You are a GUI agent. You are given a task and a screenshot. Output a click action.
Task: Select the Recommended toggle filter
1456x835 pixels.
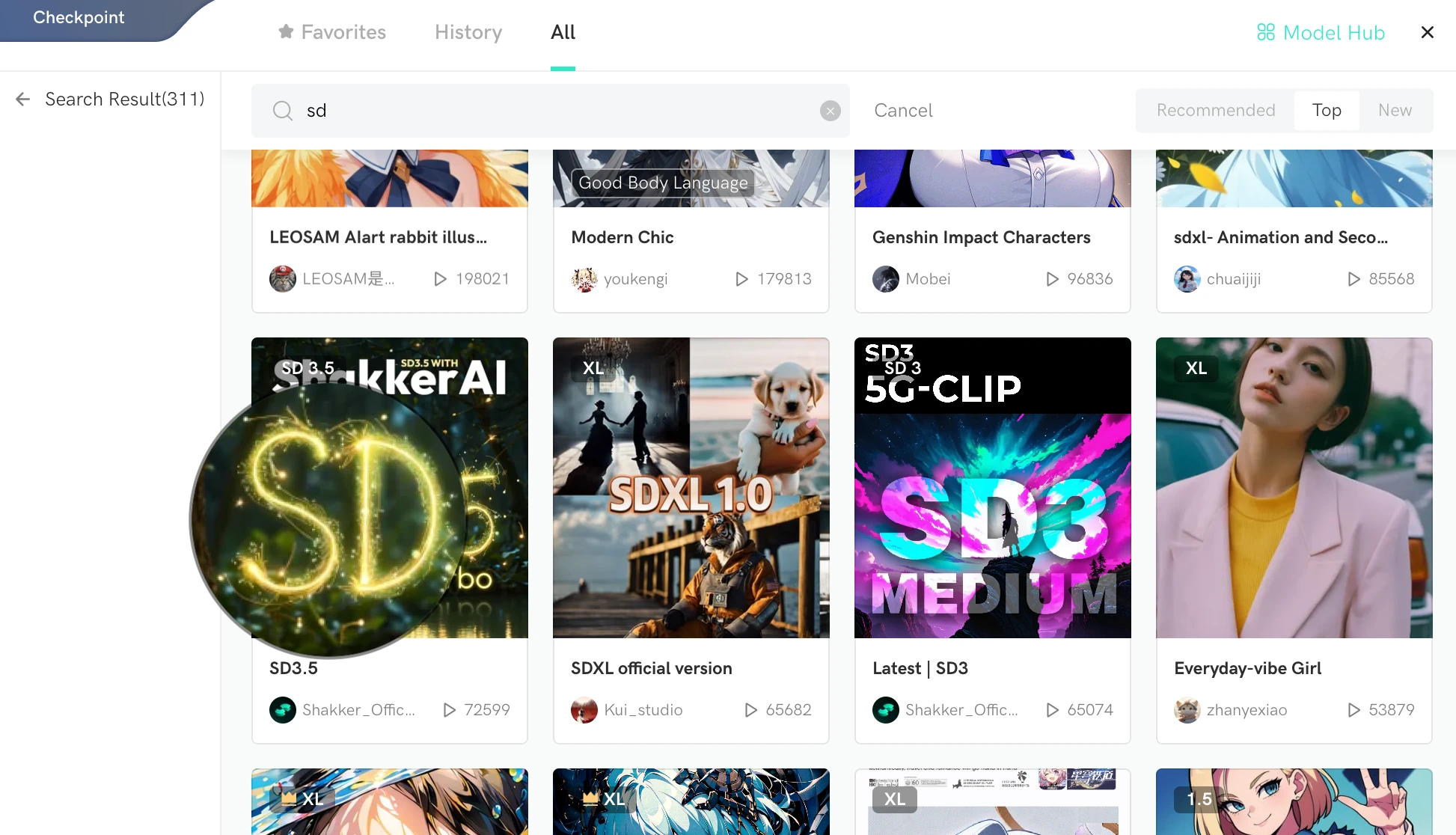(x=1215, y=110)
